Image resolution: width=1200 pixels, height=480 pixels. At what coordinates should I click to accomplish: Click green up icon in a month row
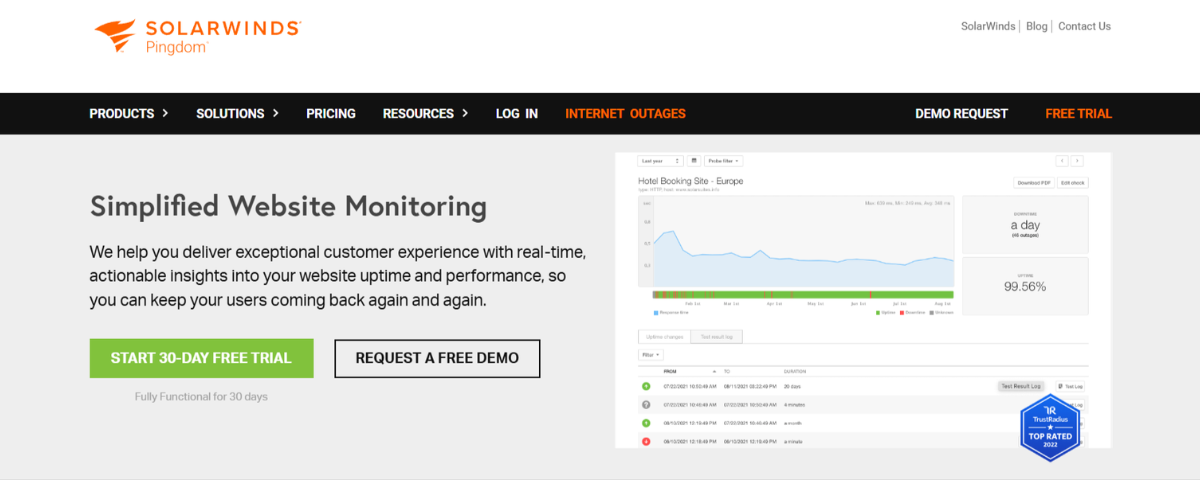coord(646,422)
